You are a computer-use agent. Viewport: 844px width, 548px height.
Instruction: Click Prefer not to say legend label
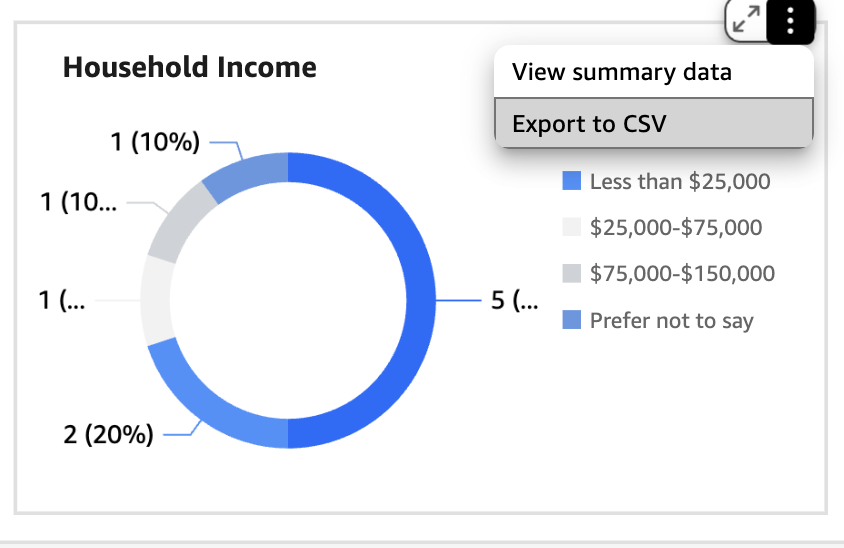click(671, 320)
